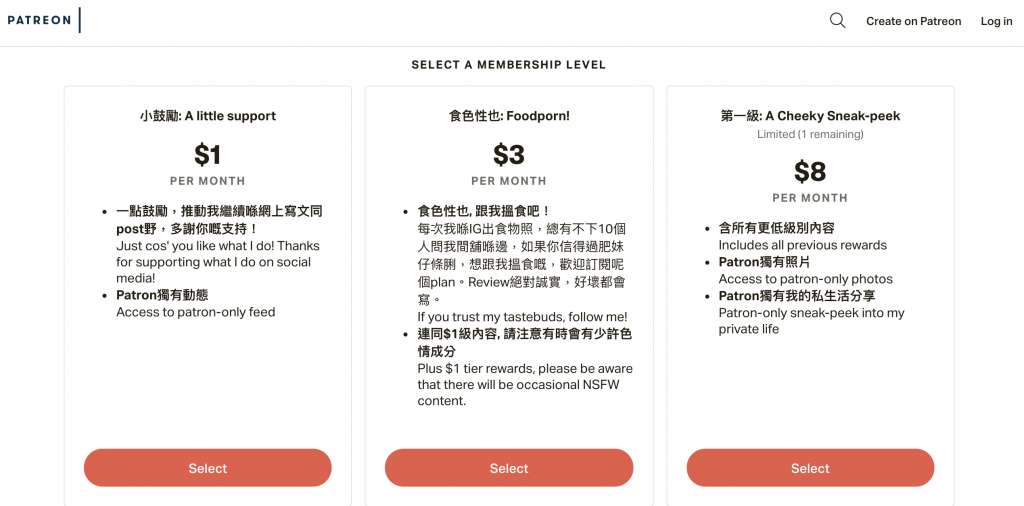The height and width of the screenshot is (506, 1024).
Task: Click the "A Cheeky Sneak-peek" tier title
Action: 810,116
